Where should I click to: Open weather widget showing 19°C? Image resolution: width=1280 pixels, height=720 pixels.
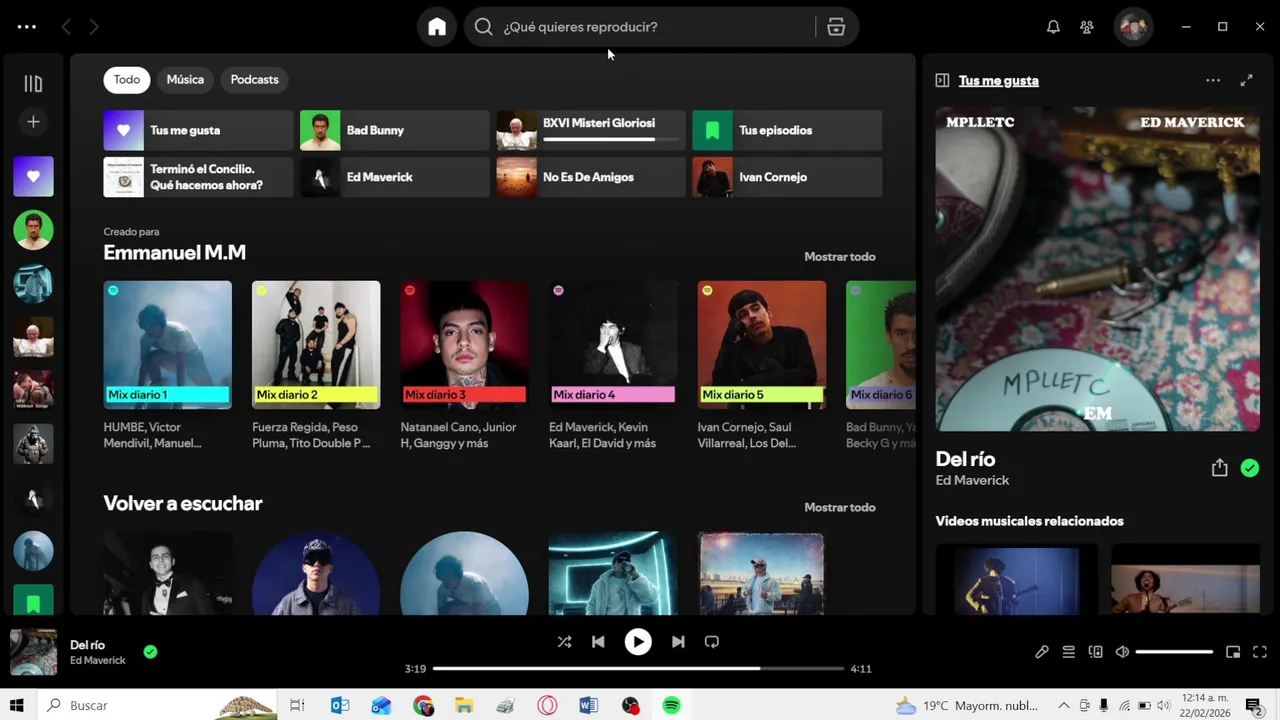(x=967, y=706)
